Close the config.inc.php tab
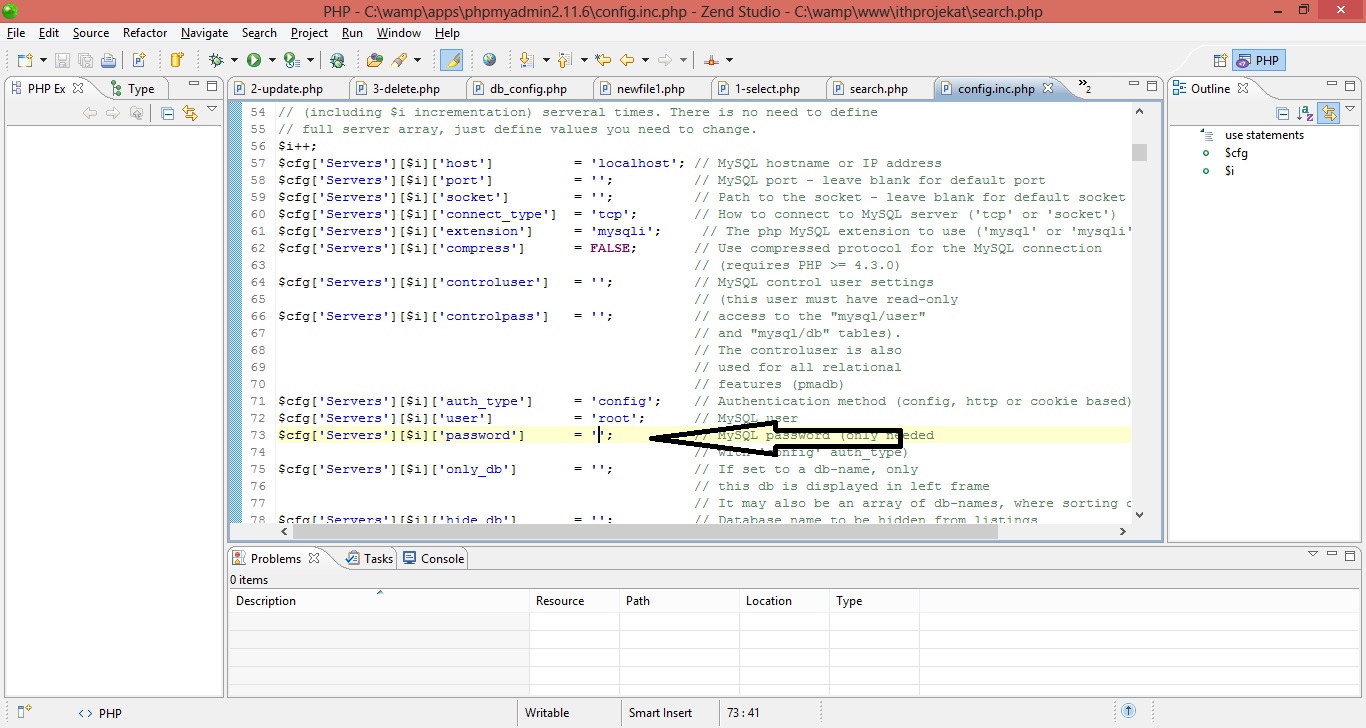1366x728 pixels. [1048, 88]
